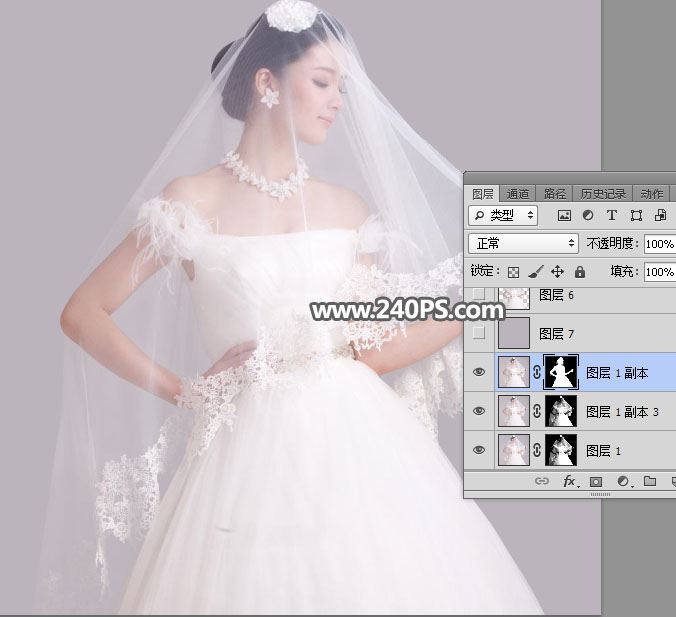The width and height of the screenshot is (676, 617).
Task: Toggle mask link icon on 图层 1 副本
Action: (x=537, y=372)
